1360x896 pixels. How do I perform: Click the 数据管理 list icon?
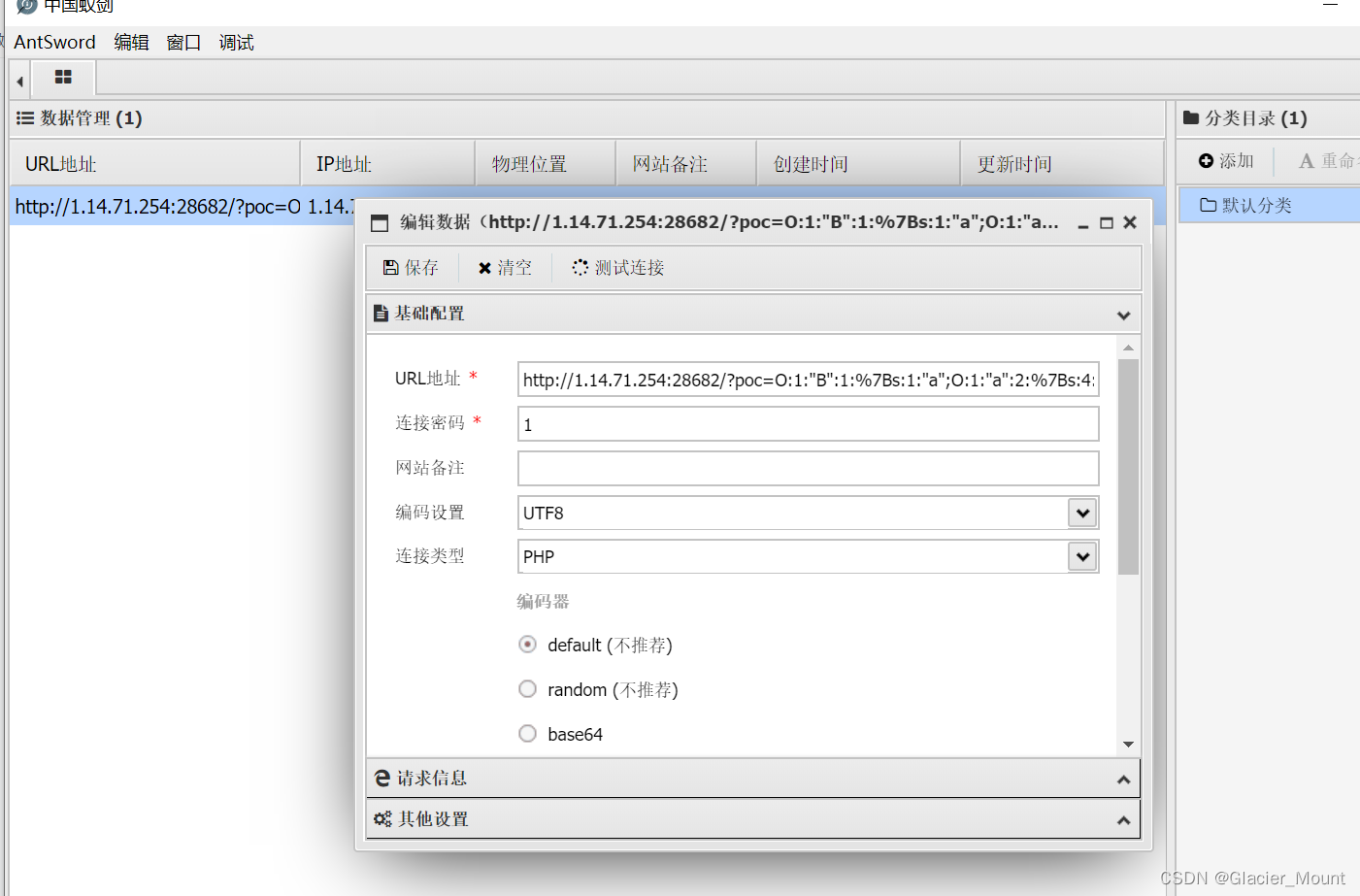tap(23, 117)
